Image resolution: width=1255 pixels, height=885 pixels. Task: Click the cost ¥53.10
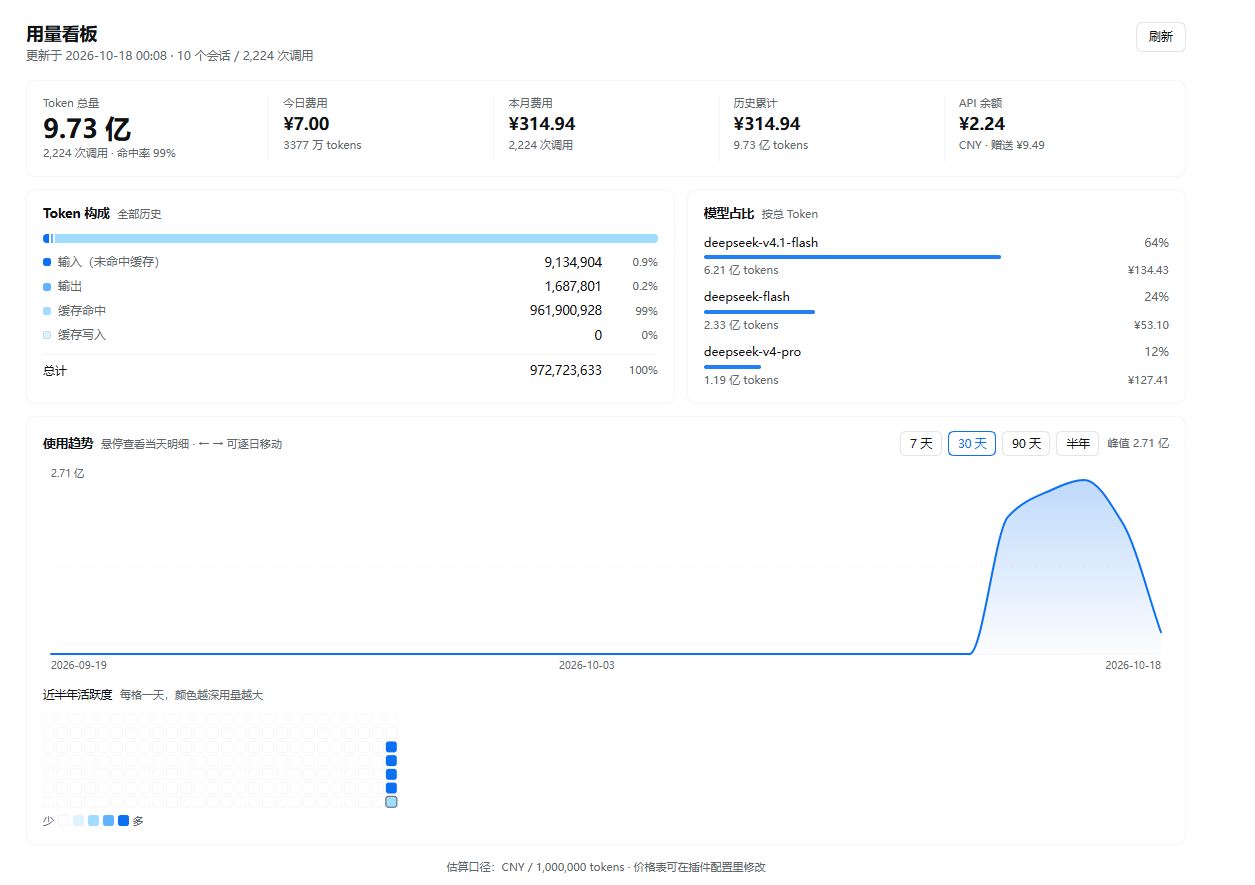[x=1151, y=325]
